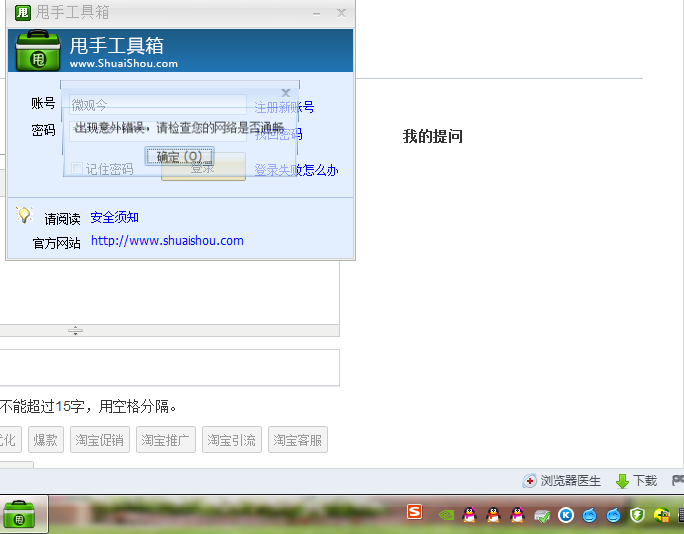
Task: Click the 我的提问 heading
Action: (433, 136)
